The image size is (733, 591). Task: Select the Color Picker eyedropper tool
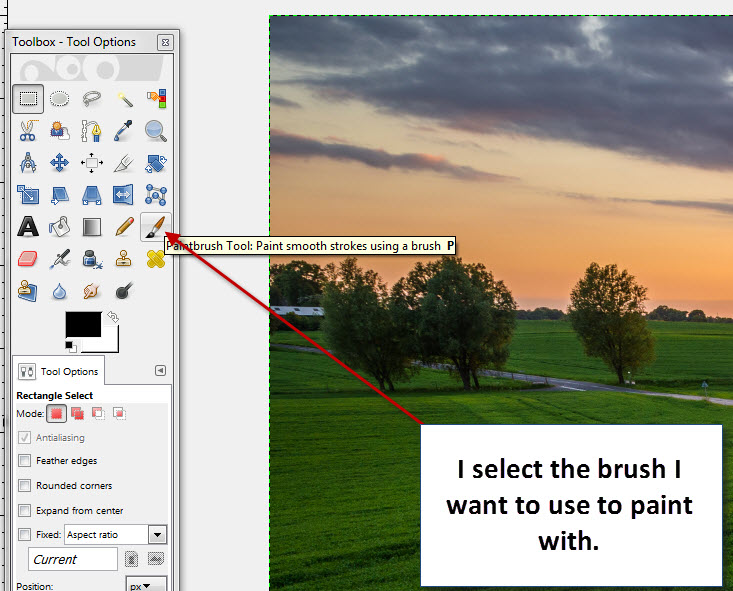coord(124,131)
